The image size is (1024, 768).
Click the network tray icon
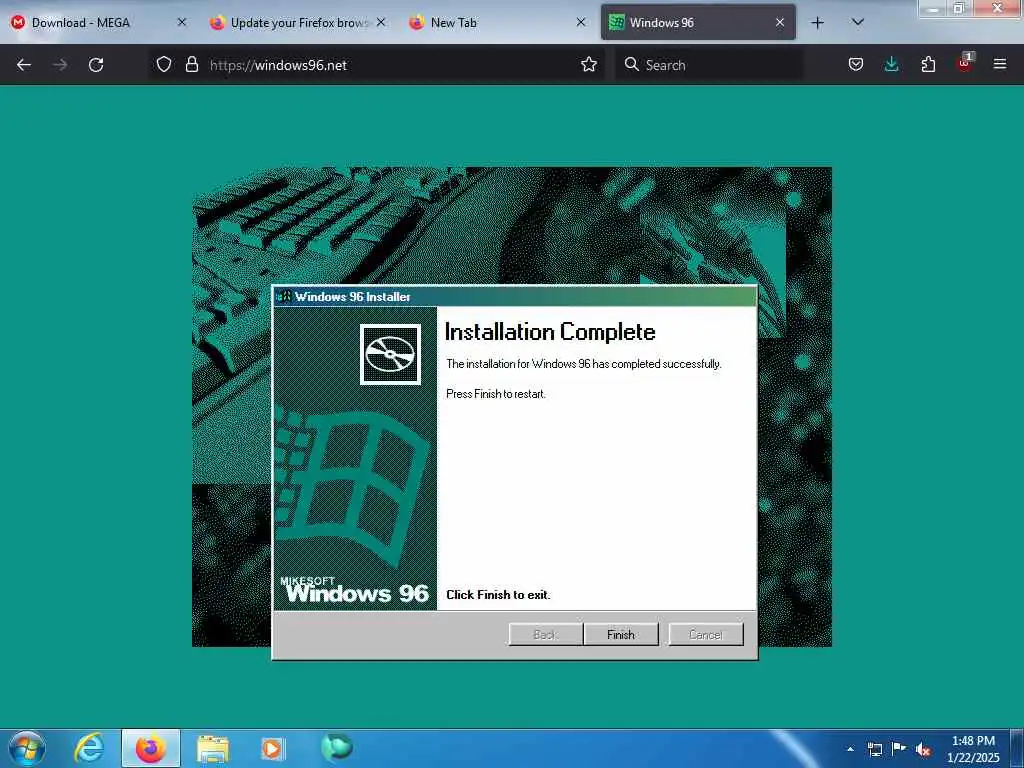(x=874, y=749)
